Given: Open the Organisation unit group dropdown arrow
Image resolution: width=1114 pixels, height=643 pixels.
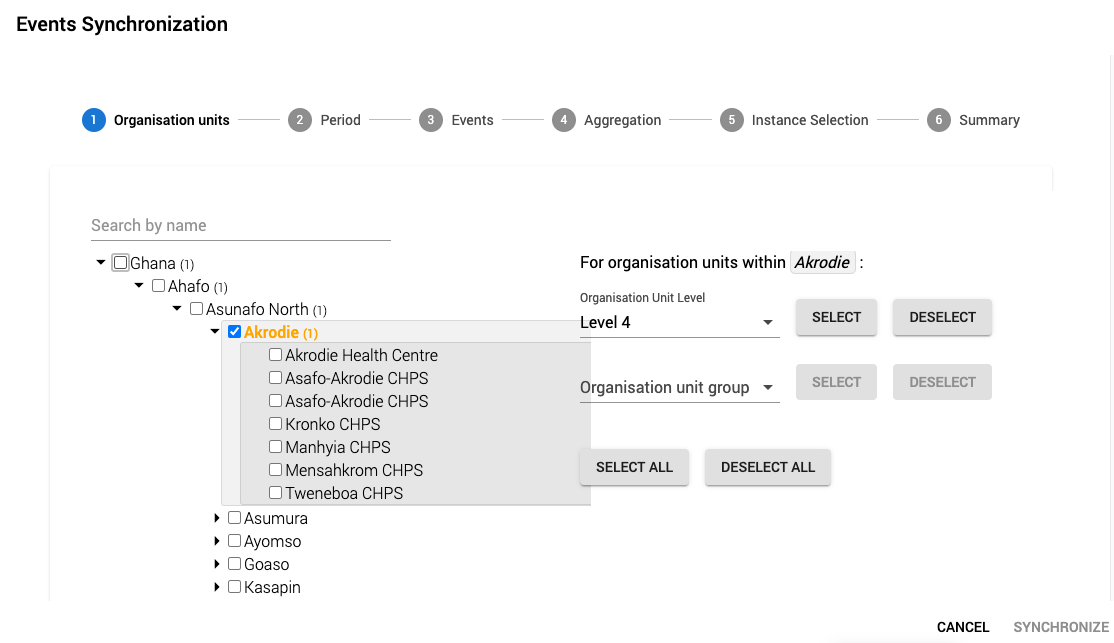Looking at the screenshot, I should point(768,387).
